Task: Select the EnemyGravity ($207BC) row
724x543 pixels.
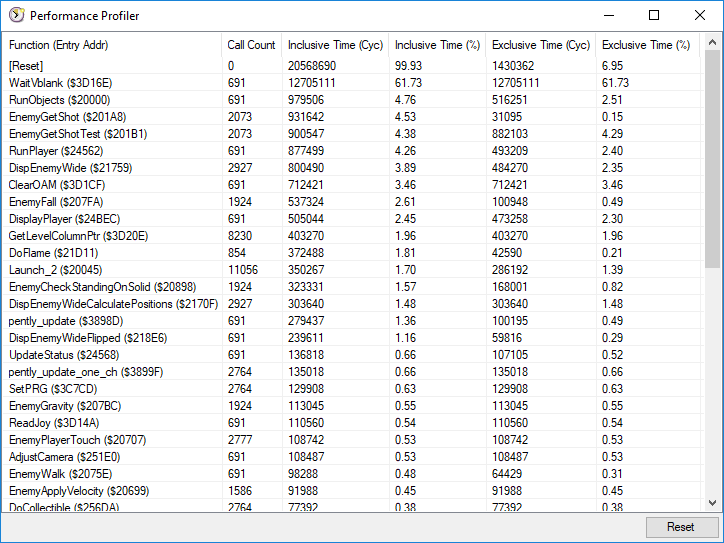Action: [353, 406]
